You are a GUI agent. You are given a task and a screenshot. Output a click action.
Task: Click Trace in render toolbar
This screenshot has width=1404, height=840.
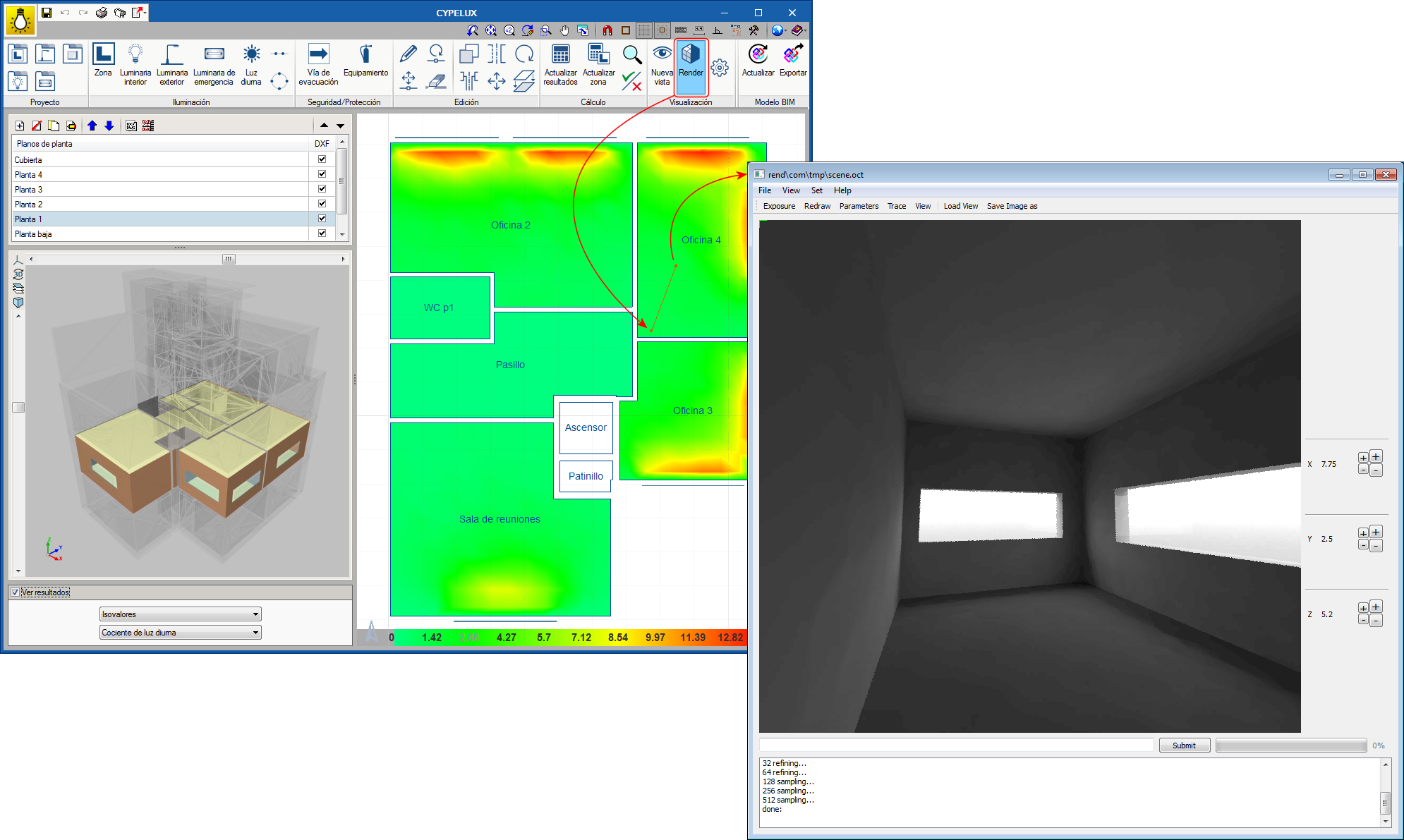coord(897,206)
